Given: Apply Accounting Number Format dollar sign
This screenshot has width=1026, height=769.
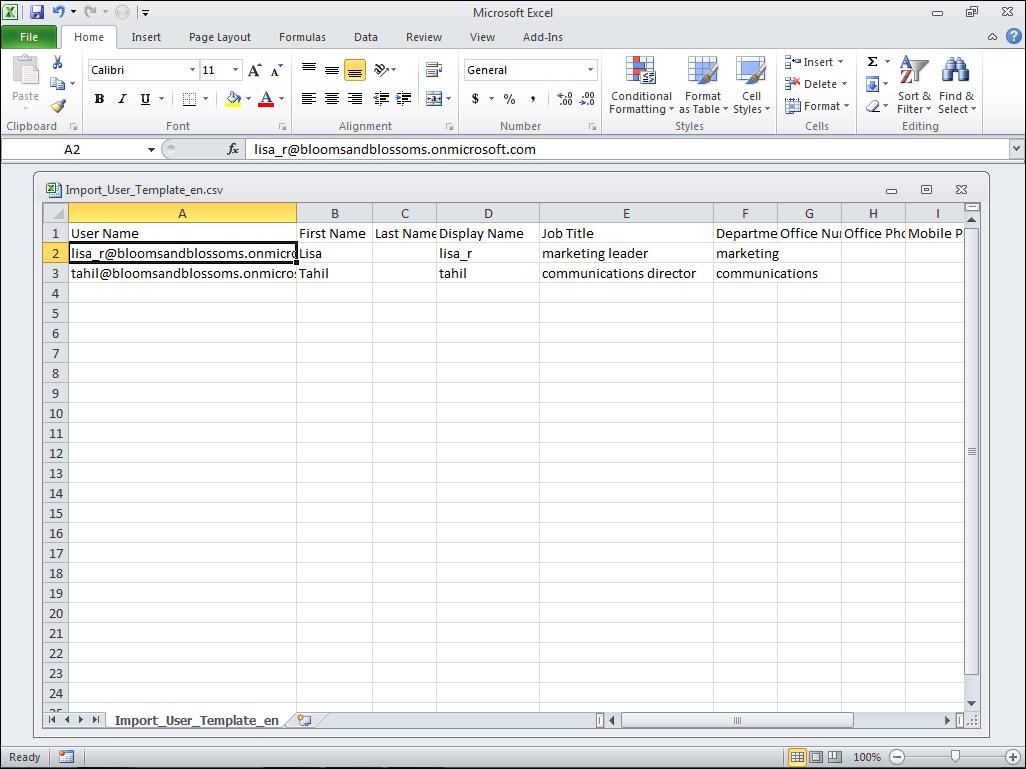Looking at the screenshot, I should coord(475,99).
